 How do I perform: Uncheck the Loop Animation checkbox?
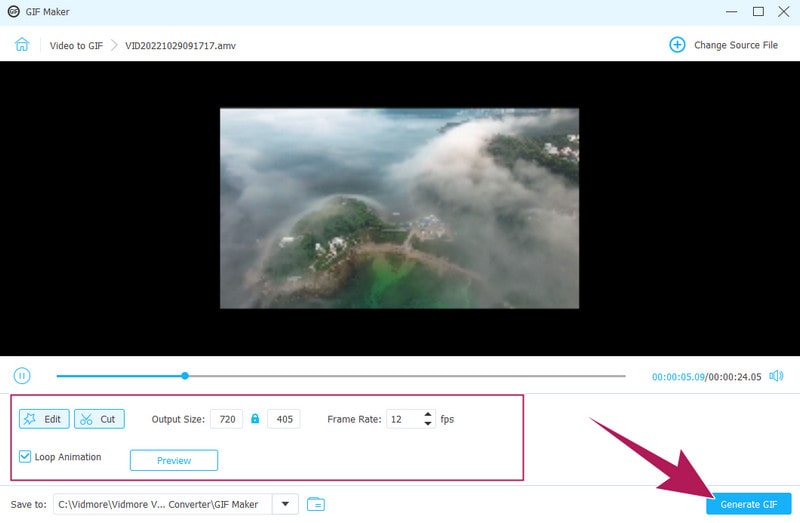tap(25, 456)
